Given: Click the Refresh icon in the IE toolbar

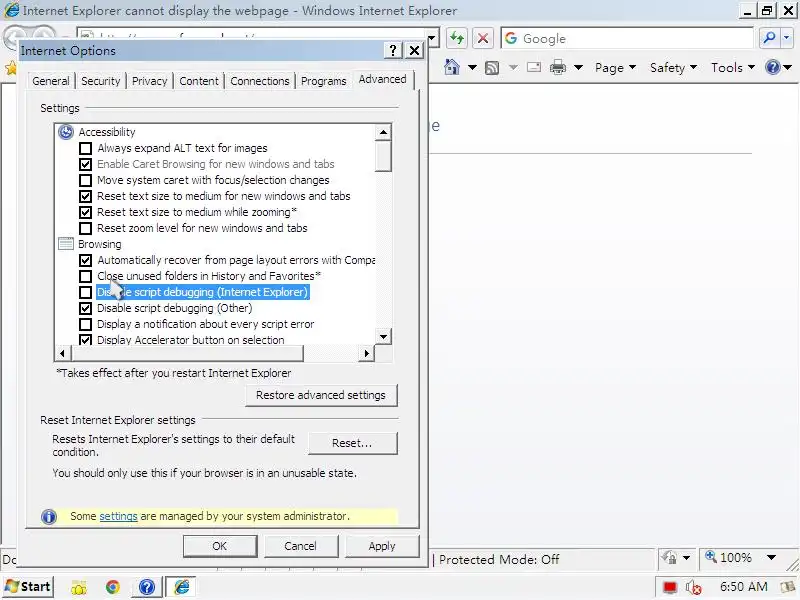Looking at the screenshot, I should pos(457,38).
